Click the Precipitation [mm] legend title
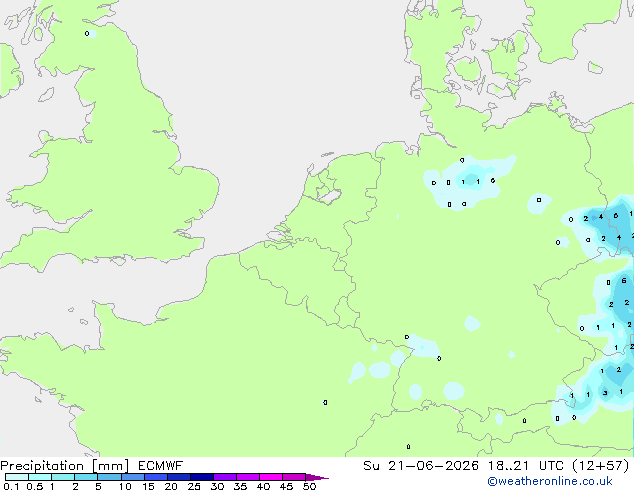The image size is (634, 490). tap(65, 466)
